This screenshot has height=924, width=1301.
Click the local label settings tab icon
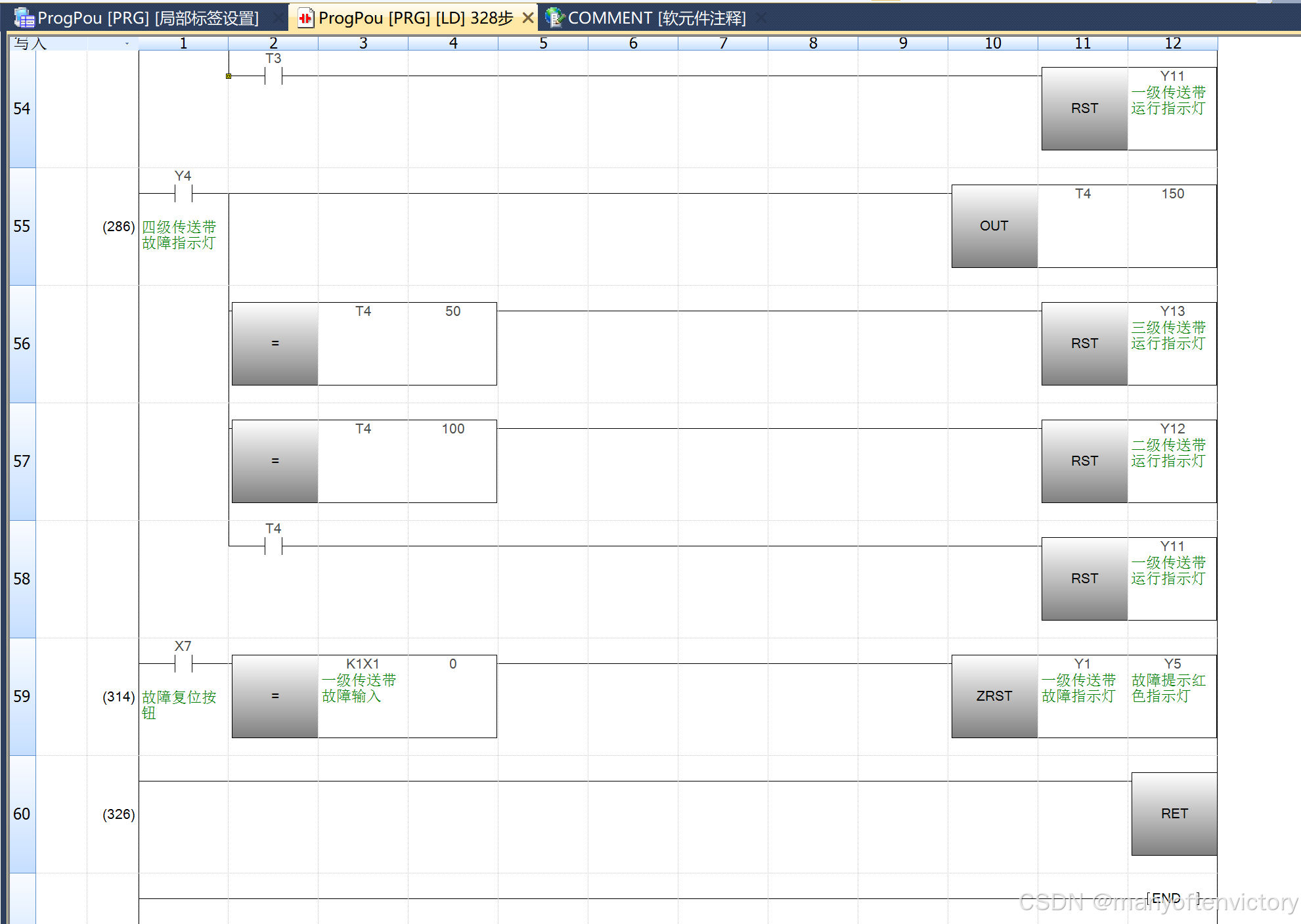tap(24, 18)
